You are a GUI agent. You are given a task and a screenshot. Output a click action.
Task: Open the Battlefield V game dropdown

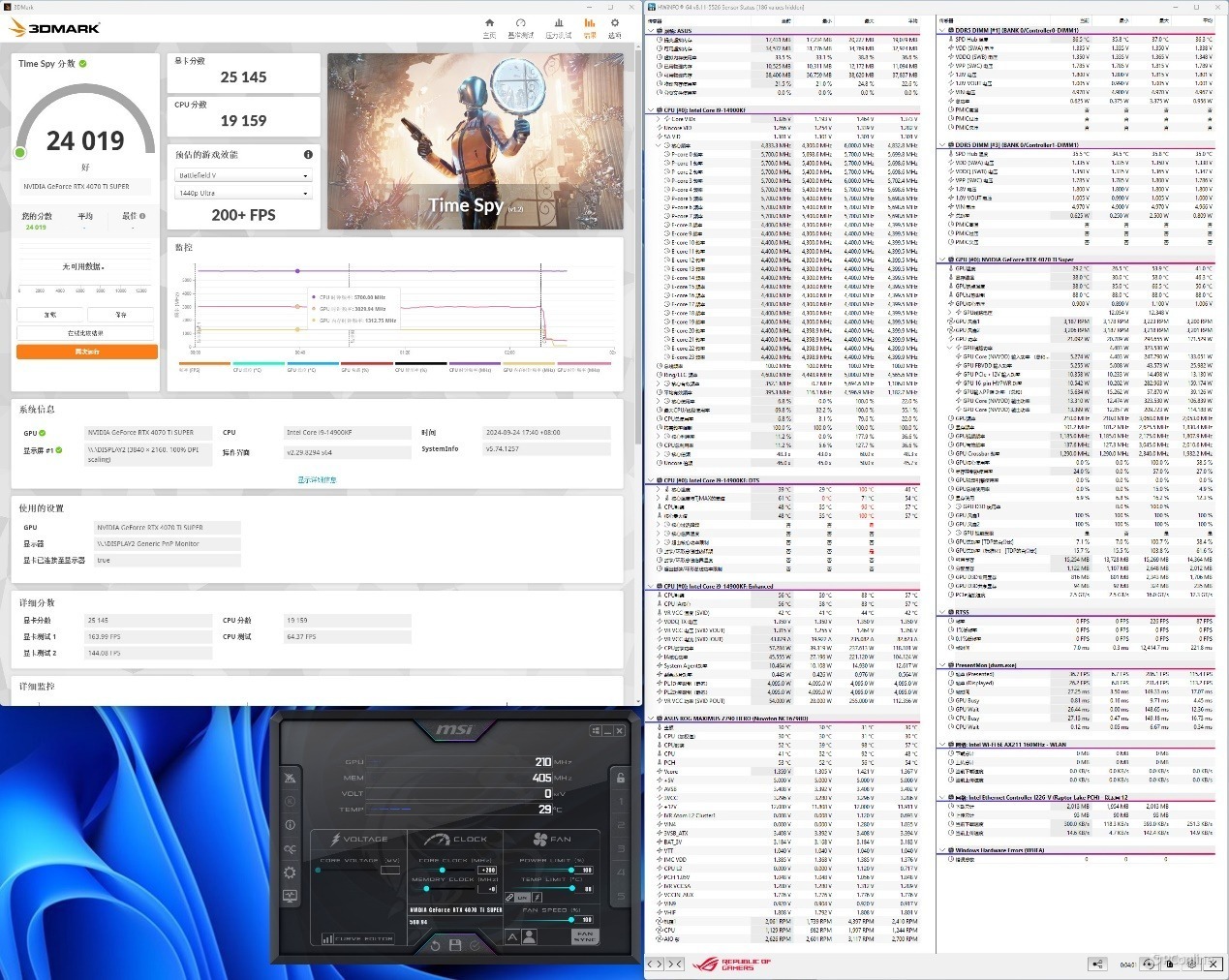243,175
